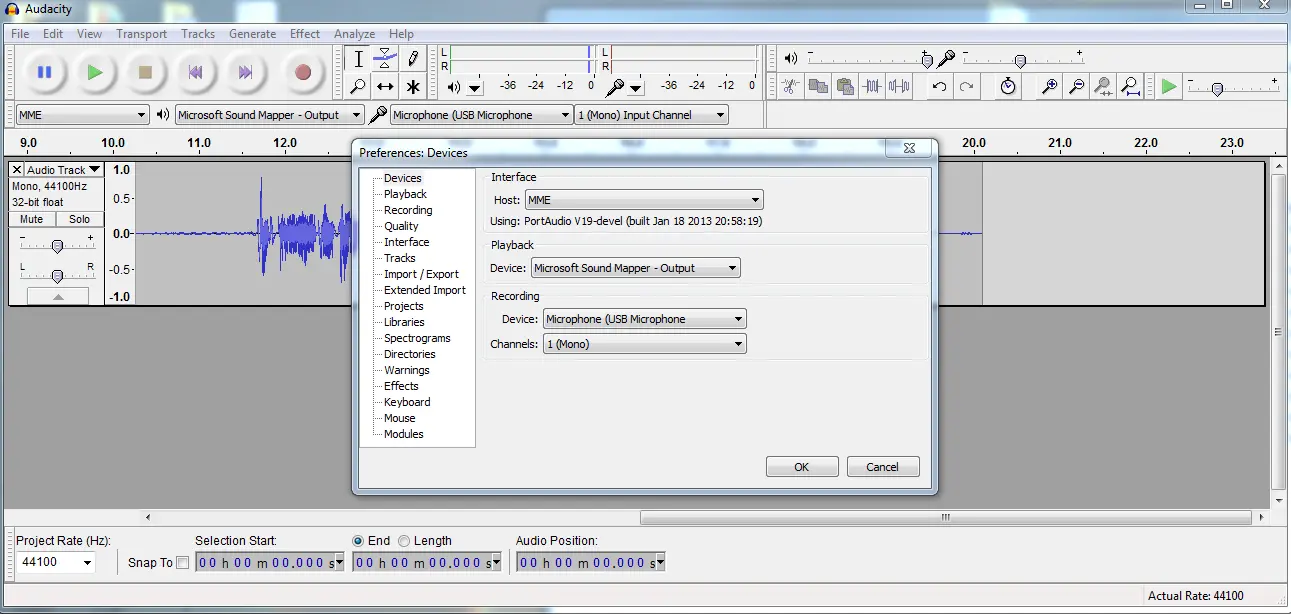Fit project in window zoom icon

[x=1130, y=86]
